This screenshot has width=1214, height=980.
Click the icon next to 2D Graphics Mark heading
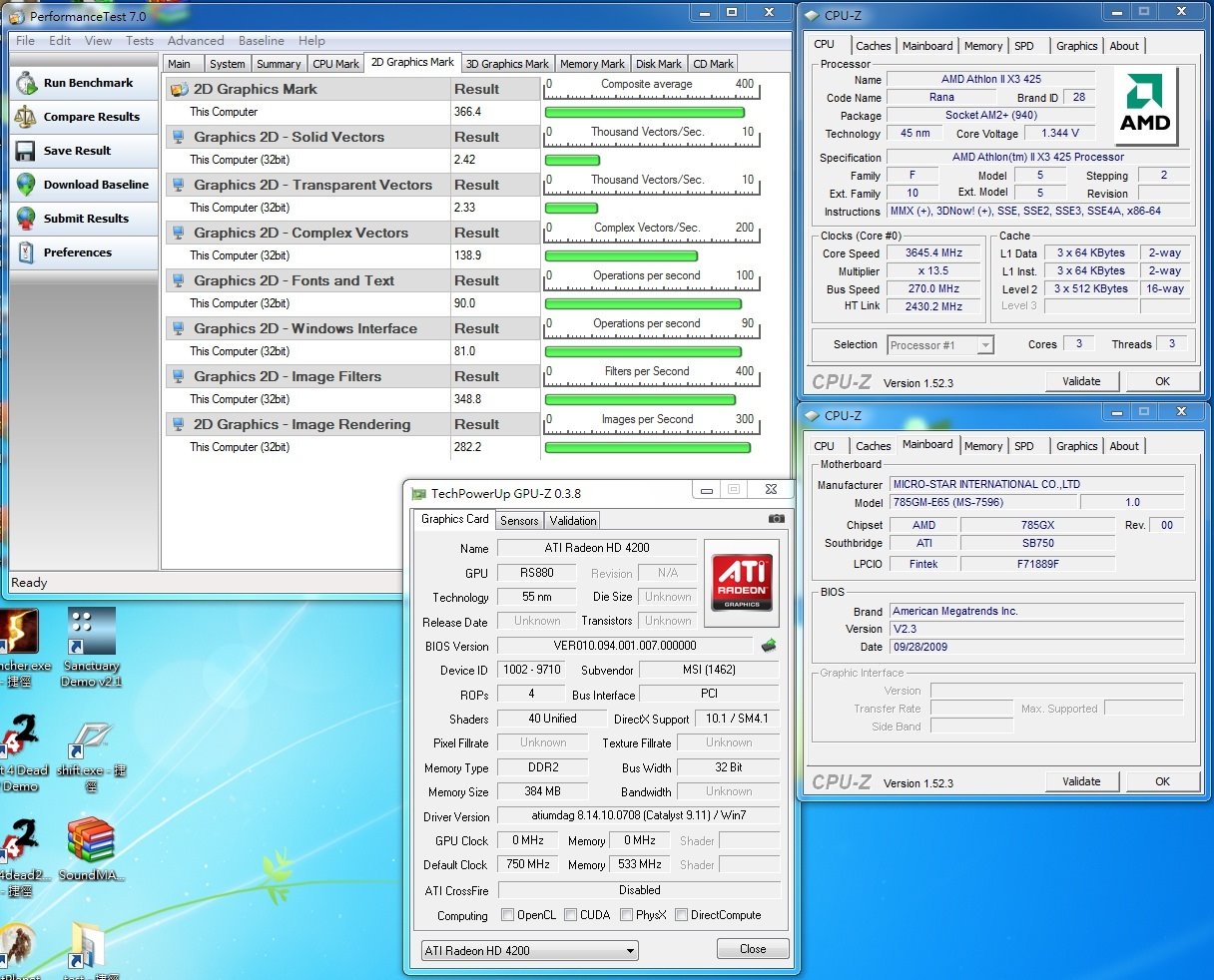click(180, 89)
